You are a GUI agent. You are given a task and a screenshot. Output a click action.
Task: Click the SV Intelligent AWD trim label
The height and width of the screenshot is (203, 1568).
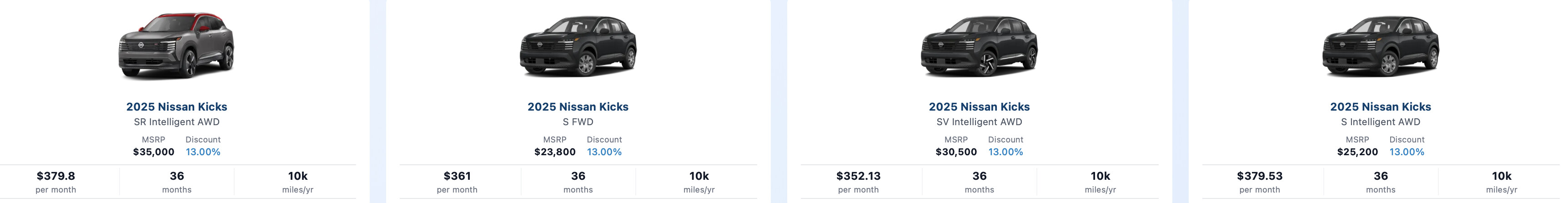[979, 122]
